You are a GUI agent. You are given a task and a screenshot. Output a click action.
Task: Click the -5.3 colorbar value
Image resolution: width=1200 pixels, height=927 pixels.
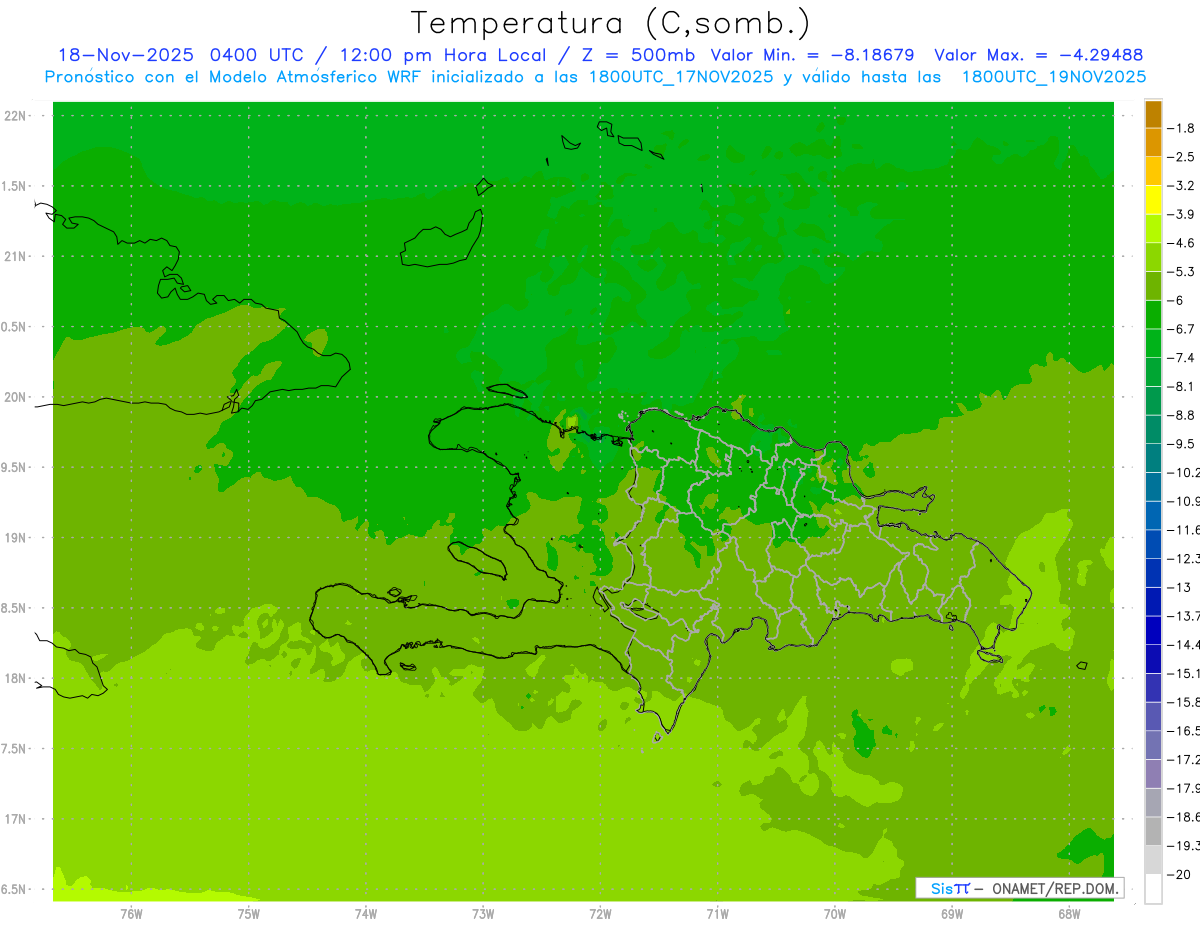[1181, 272]
